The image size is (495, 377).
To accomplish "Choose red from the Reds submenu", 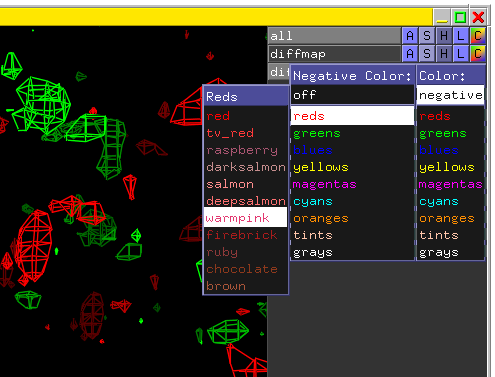I will 246,116.
